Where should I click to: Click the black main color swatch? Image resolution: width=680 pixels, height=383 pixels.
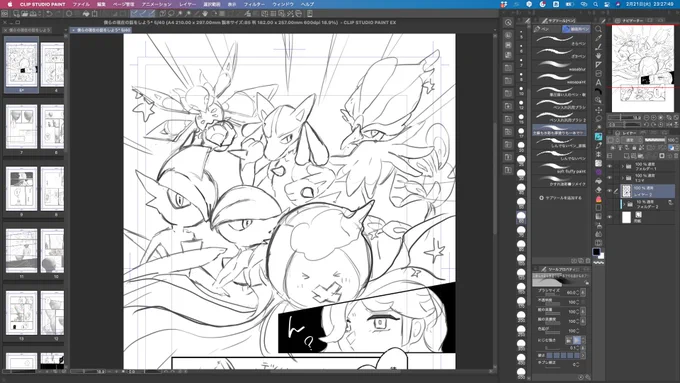click(x=596, y=252)
